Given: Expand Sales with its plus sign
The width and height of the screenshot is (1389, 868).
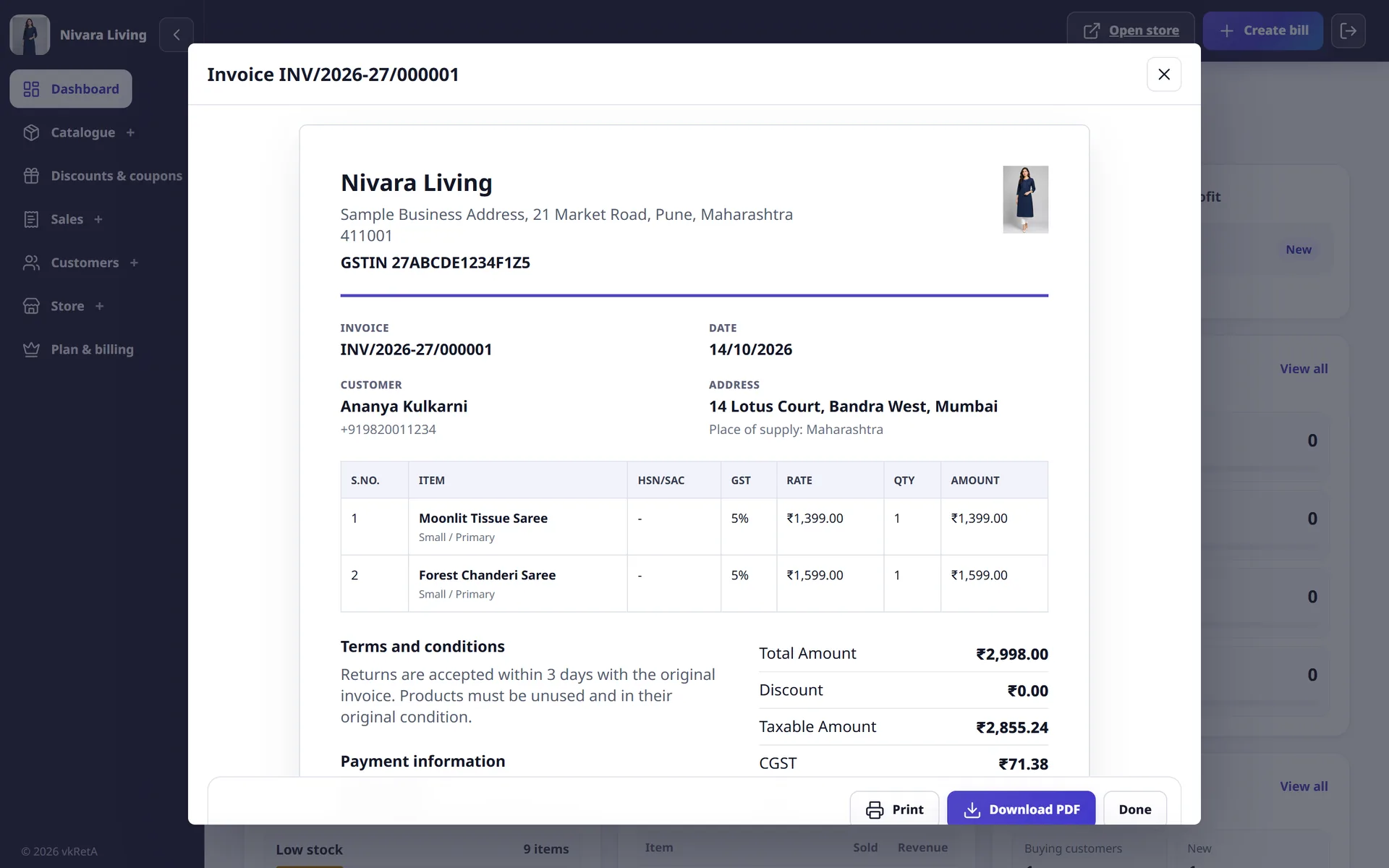Looking at the screenshot, I should coord(98,219).
